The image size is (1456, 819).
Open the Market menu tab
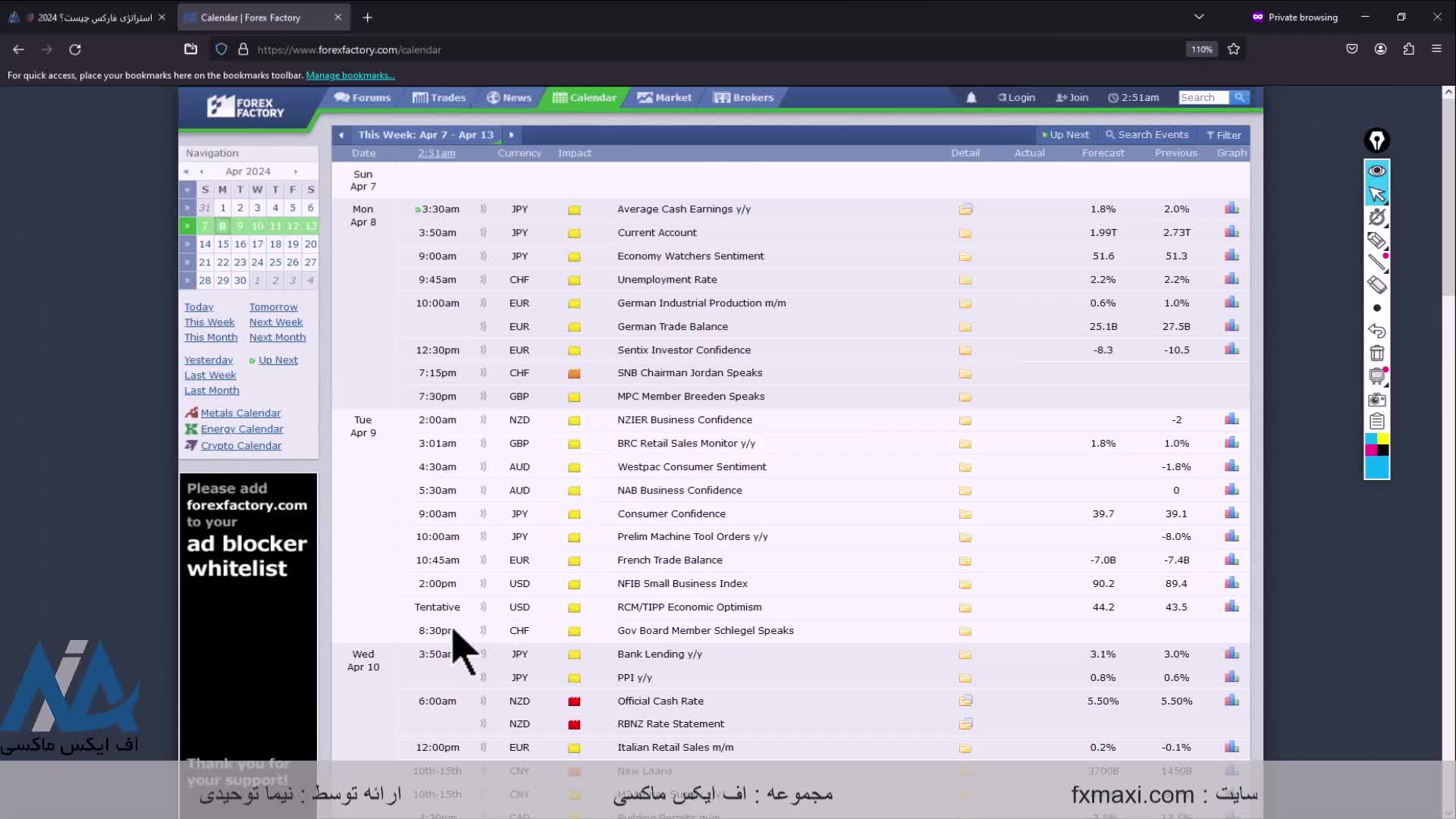coord(664,98)
